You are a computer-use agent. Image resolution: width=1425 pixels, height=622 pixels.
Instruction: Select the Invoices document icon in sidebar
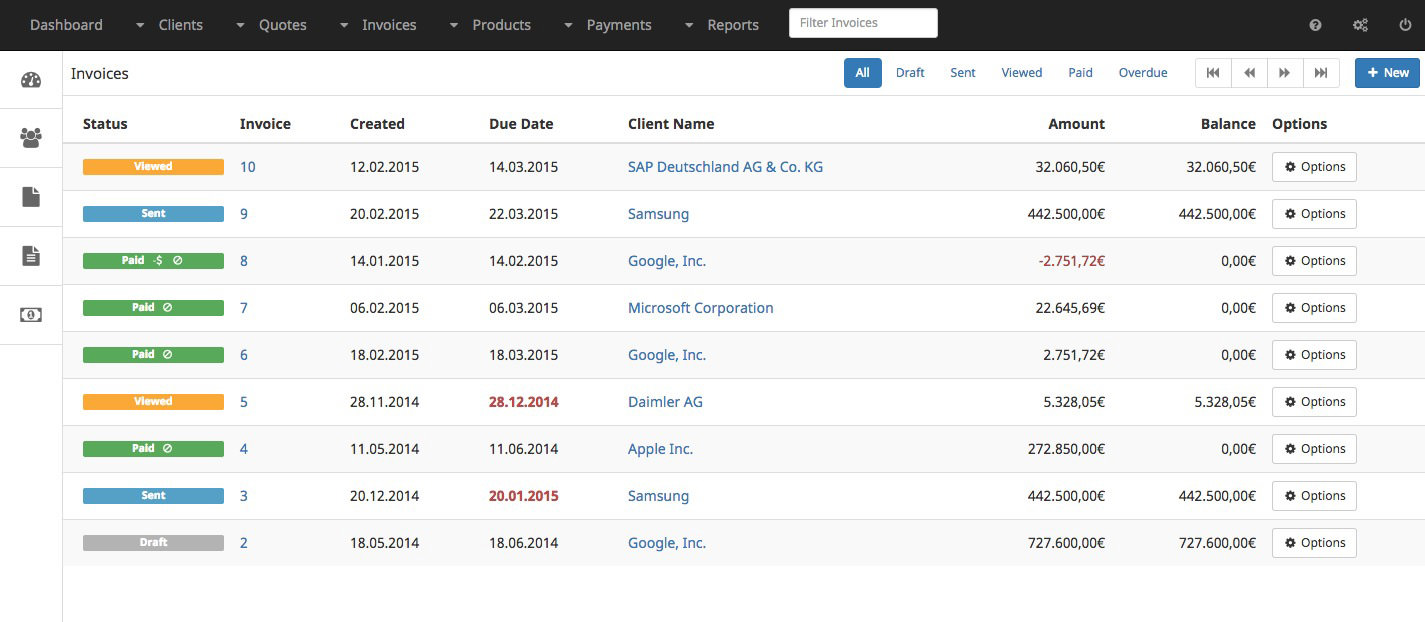(30, 255)
